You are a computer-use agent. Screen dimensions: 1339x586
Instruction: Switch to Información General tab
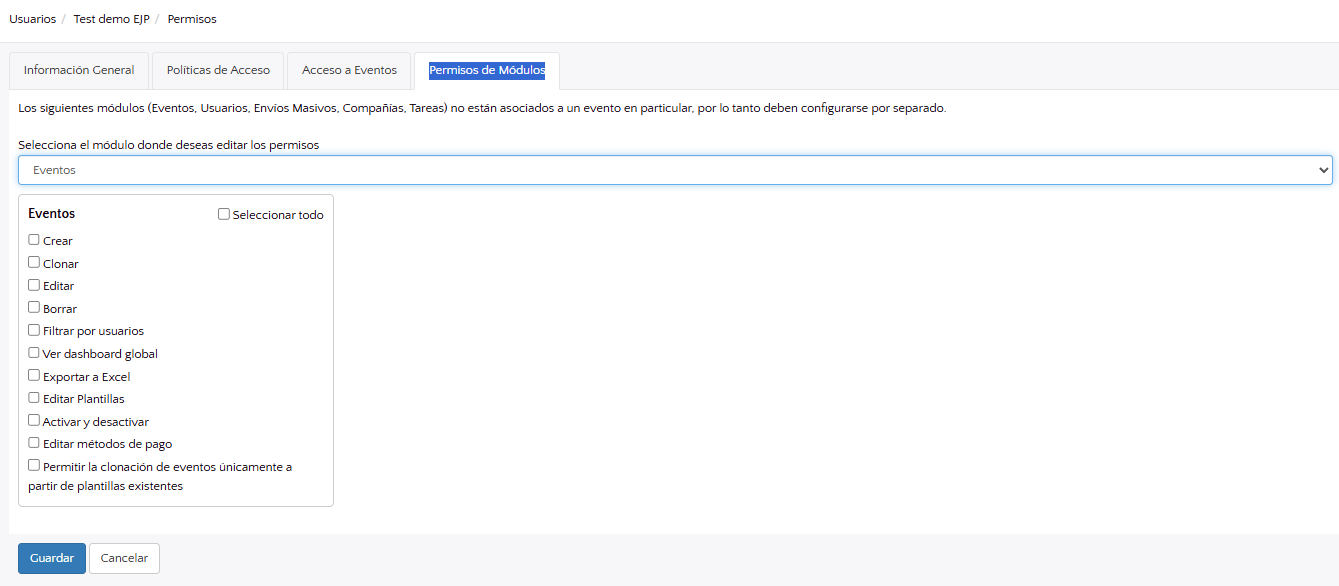pos(79,71)
